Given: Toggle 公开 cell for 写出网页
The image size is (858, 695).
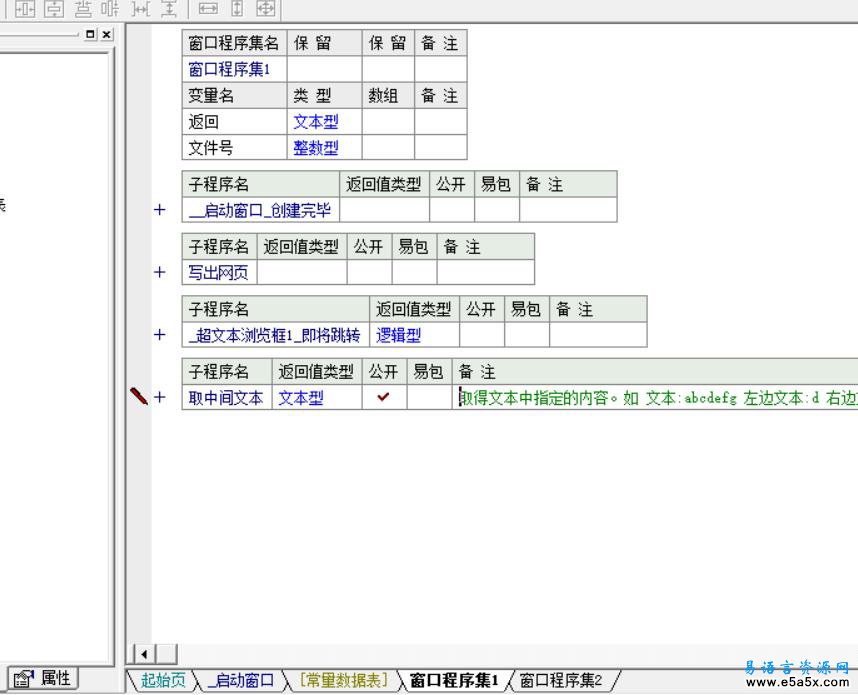Looking at the screenshot, I should tap(369, 272).
